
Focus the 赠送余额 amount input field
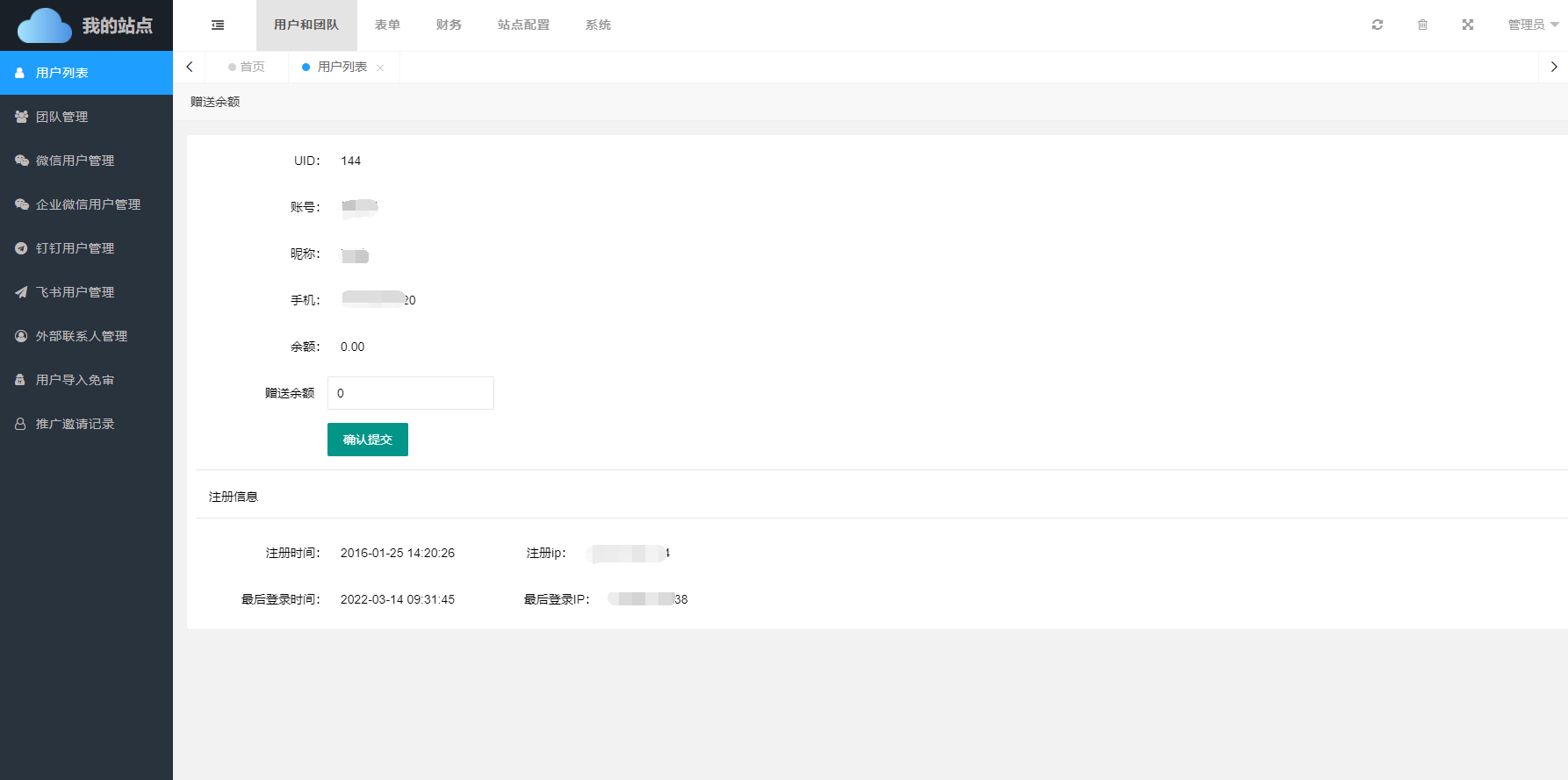click(410, 393)
